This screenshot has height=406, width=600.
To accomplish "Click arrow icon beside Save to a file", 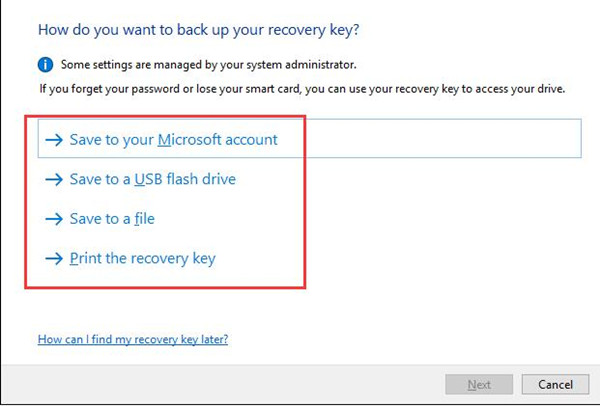I will 54,219.
